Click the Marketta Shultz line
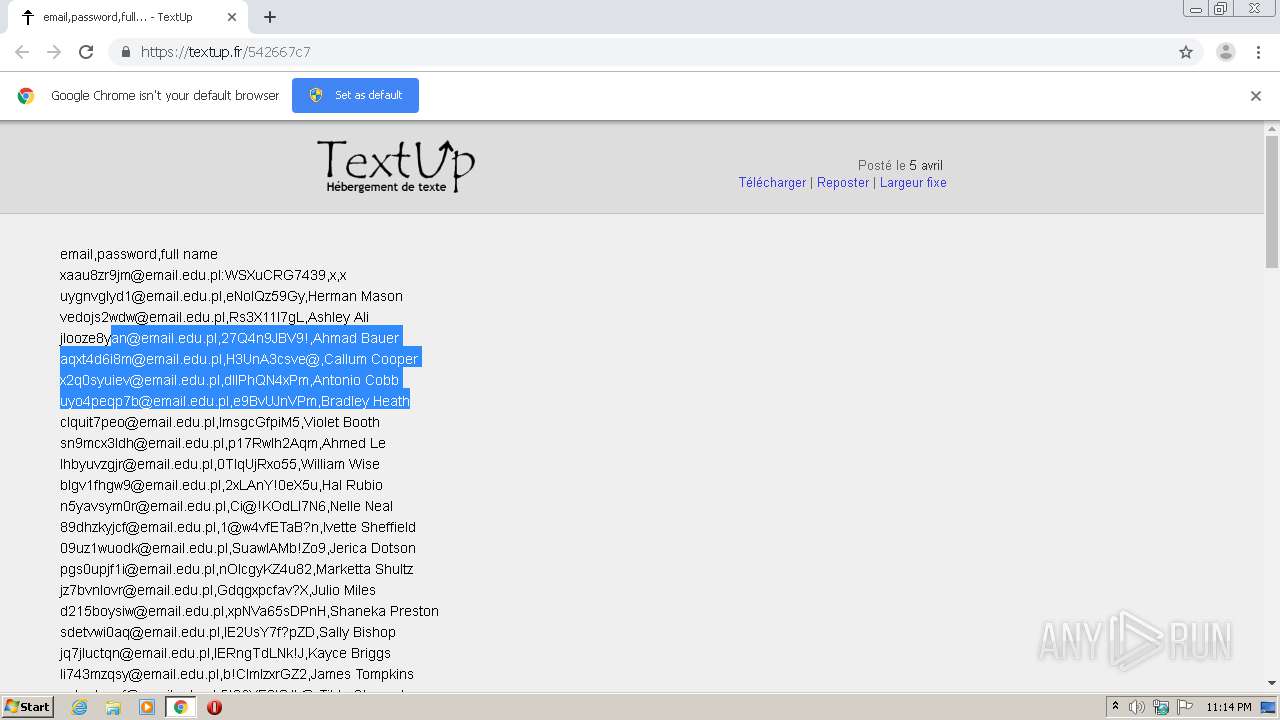 237,569
